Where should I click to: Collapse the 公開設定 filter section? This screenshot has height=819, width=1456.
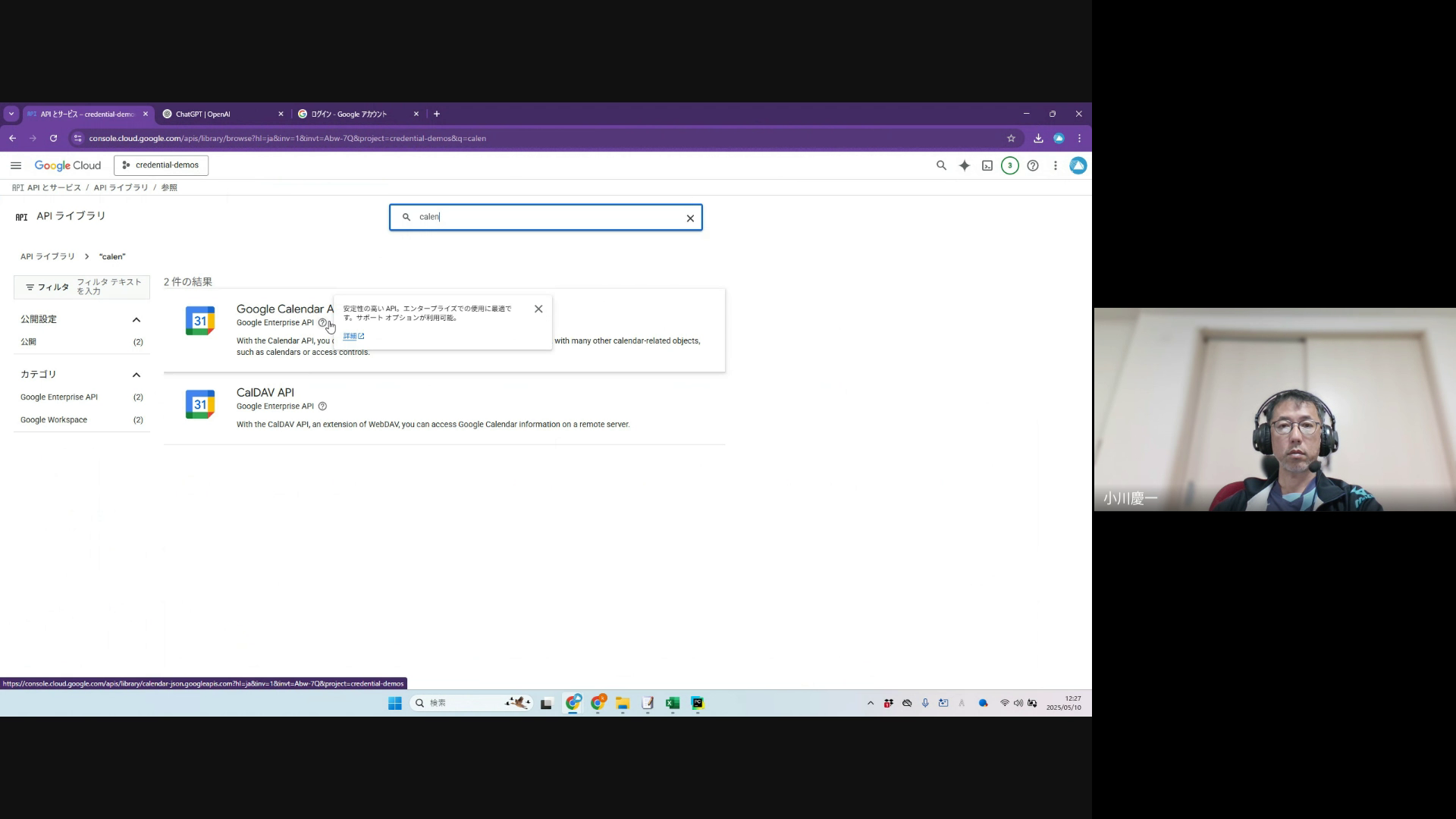136,319
